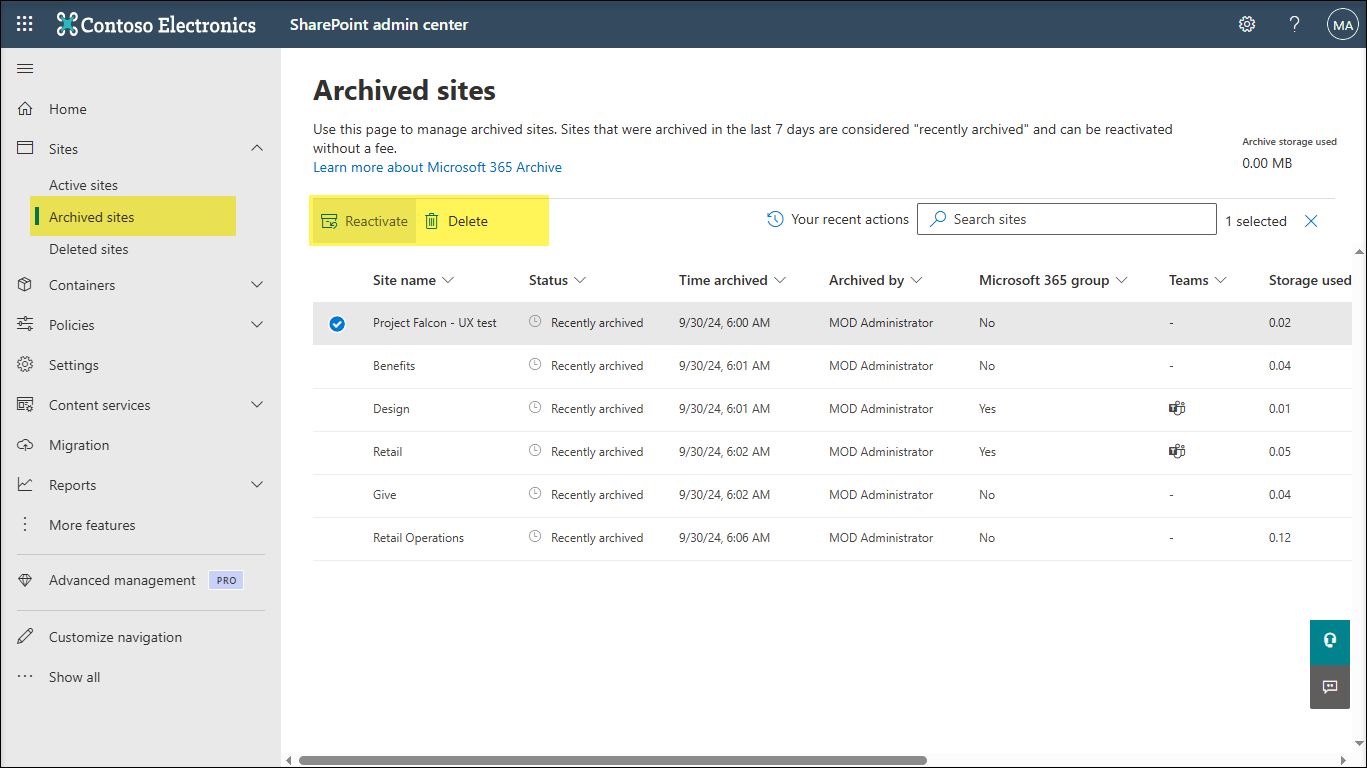Click the Reactivate button
1367x768 pixels.
point(364,221)
